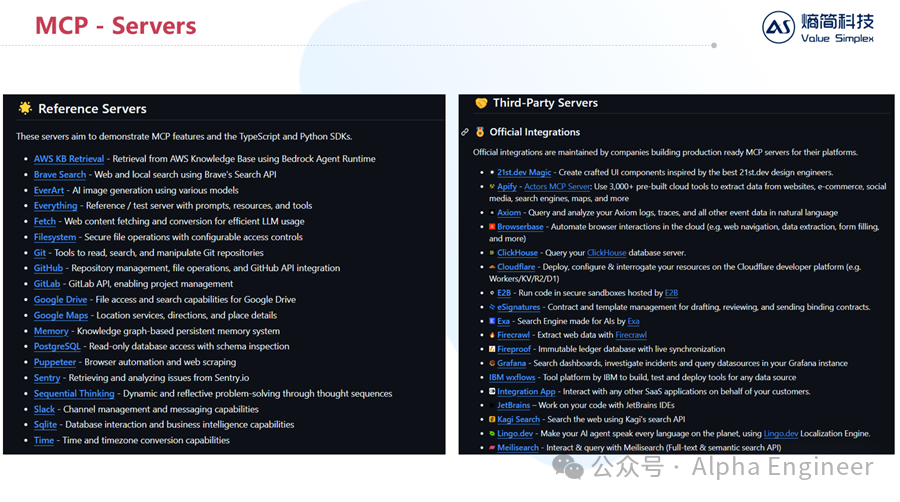Click the Sequential Thinking link
This screenshot has width=900, height=502.
point(74,394)
